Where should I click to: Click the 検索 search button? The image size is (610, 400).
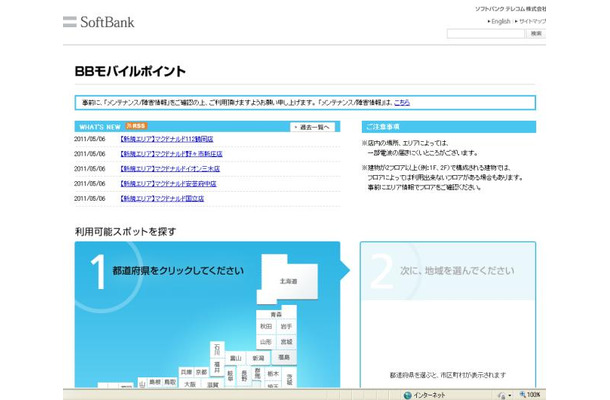[x=536, y=34]
